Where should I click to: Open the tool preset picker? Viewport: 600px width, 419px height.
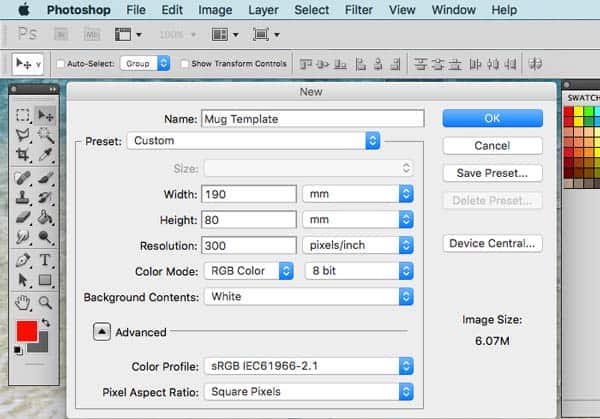[x=28, y=64]
